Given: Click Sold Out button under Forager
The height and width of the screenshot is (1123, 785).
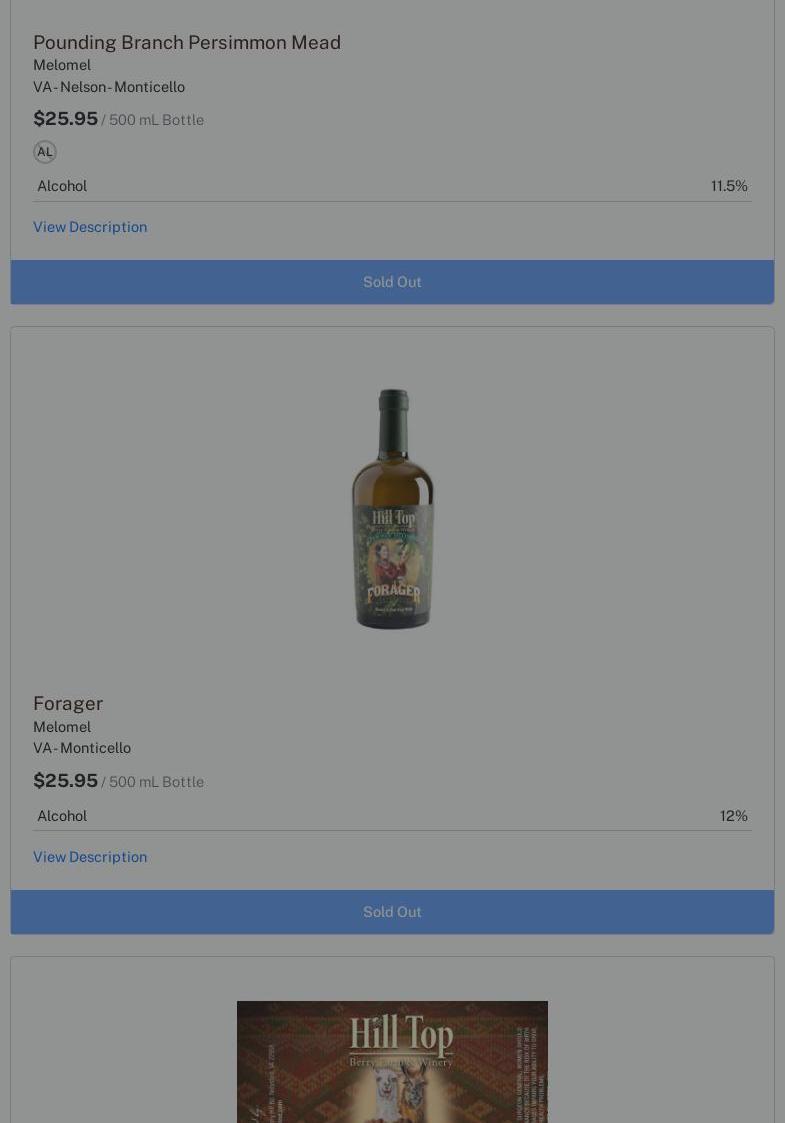Looking at the screenshot, I should click(x=392, y=912).
